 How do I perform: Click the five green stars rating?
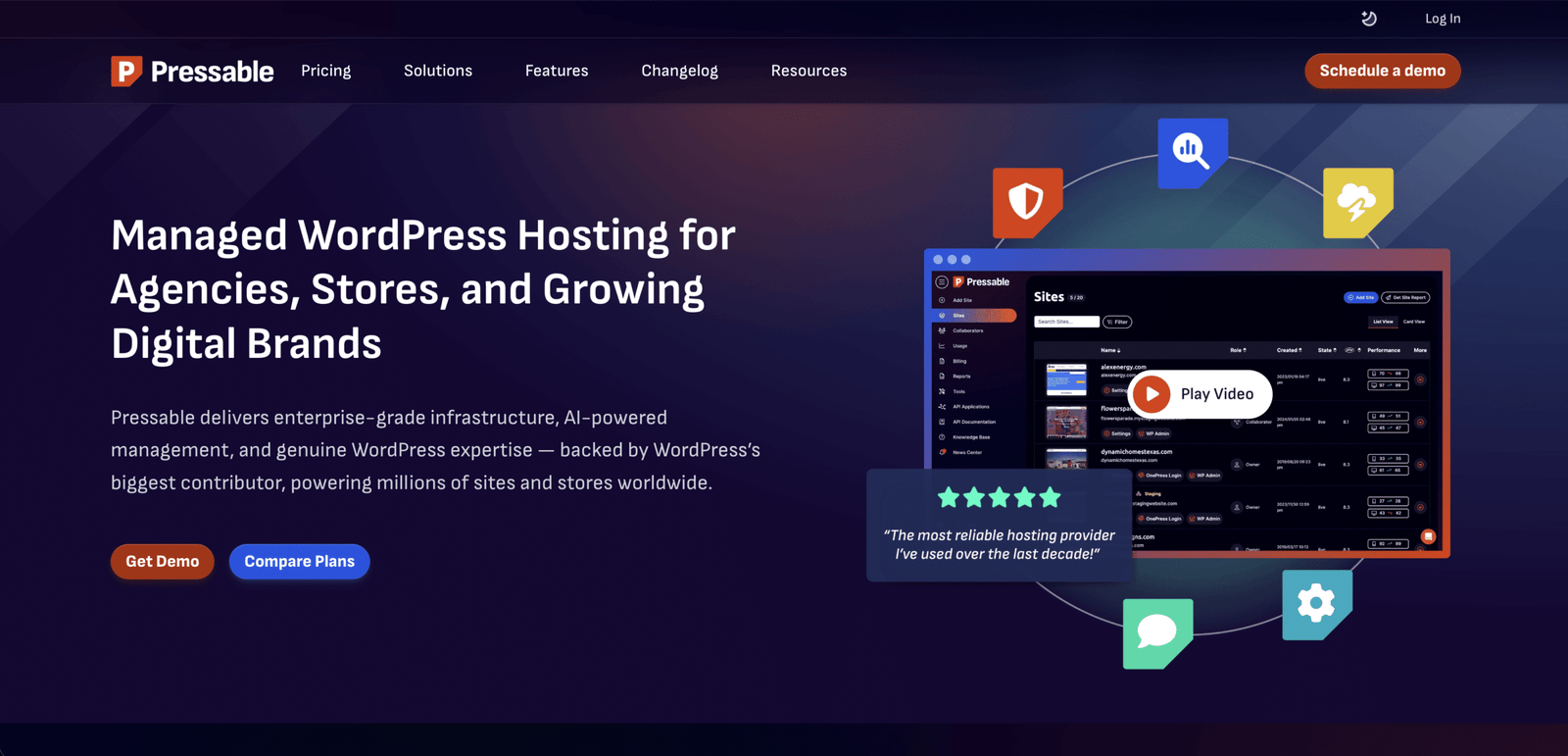coord(1000,498)
